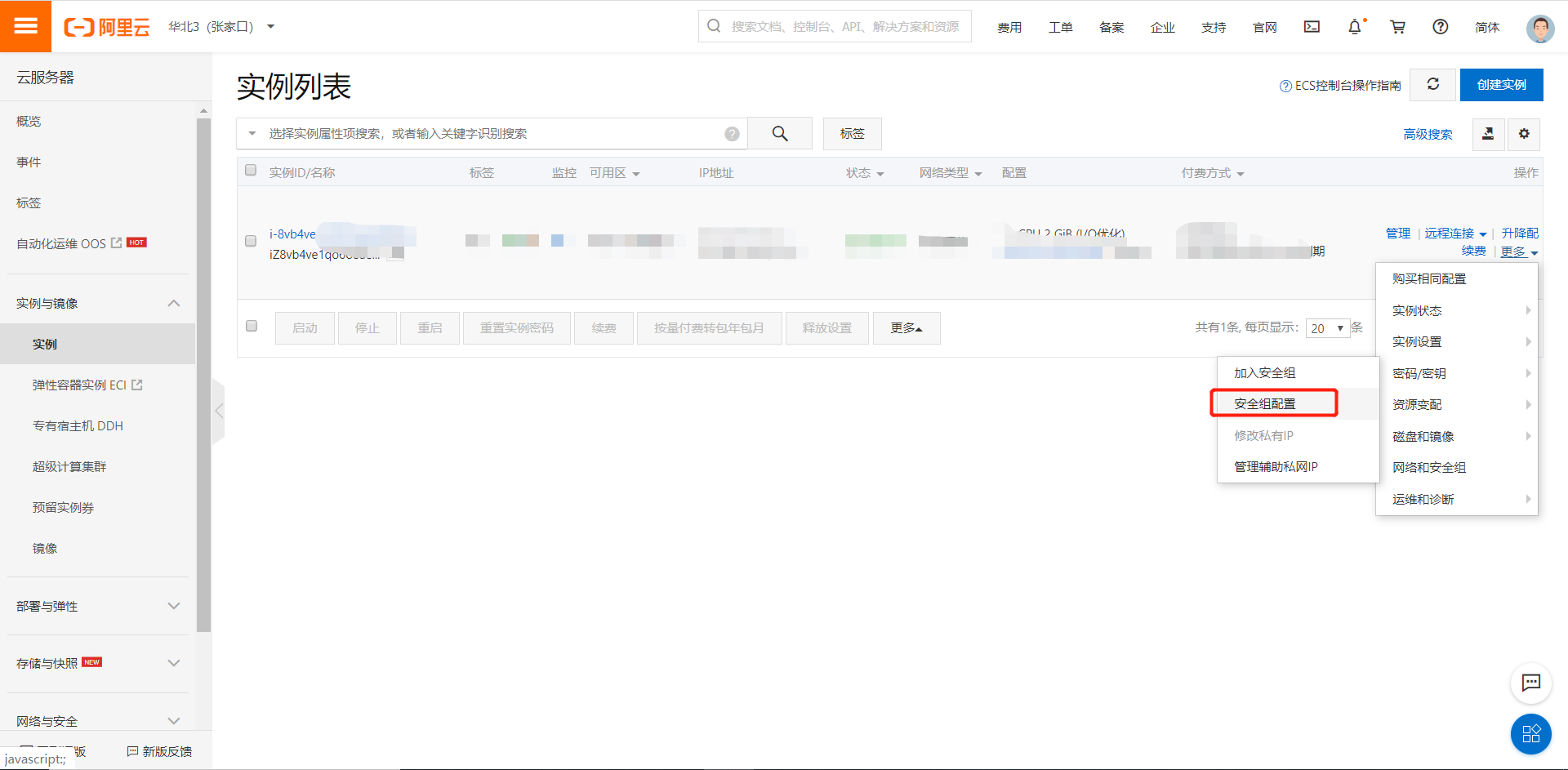Click the export instances icon
The image size is (1568, 770).
(x=1488, y=134)
